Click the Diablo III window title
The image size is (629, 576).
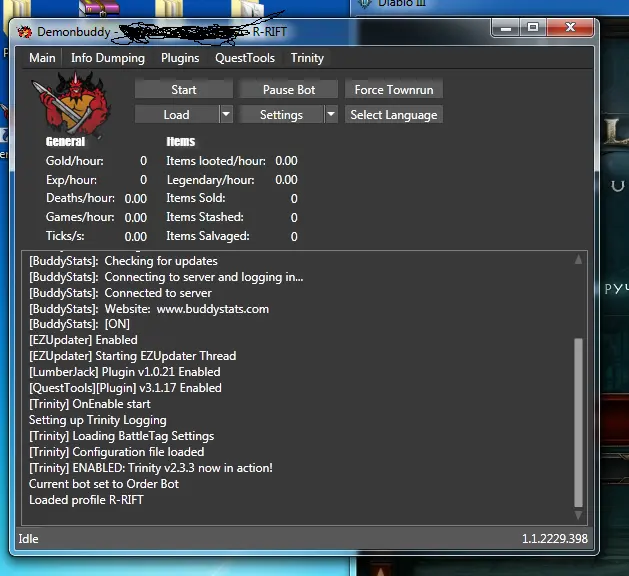pos(401,3)
